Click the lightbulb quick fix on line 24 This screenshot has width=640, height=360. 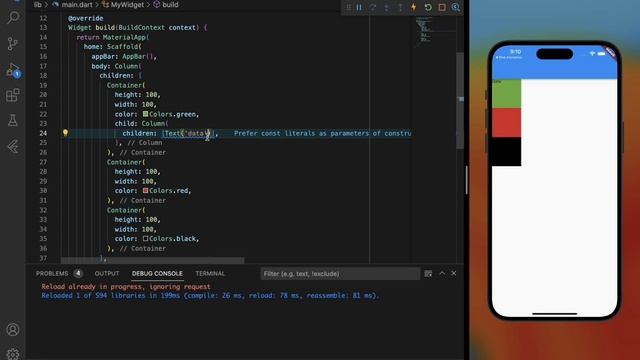click(65, 133)
